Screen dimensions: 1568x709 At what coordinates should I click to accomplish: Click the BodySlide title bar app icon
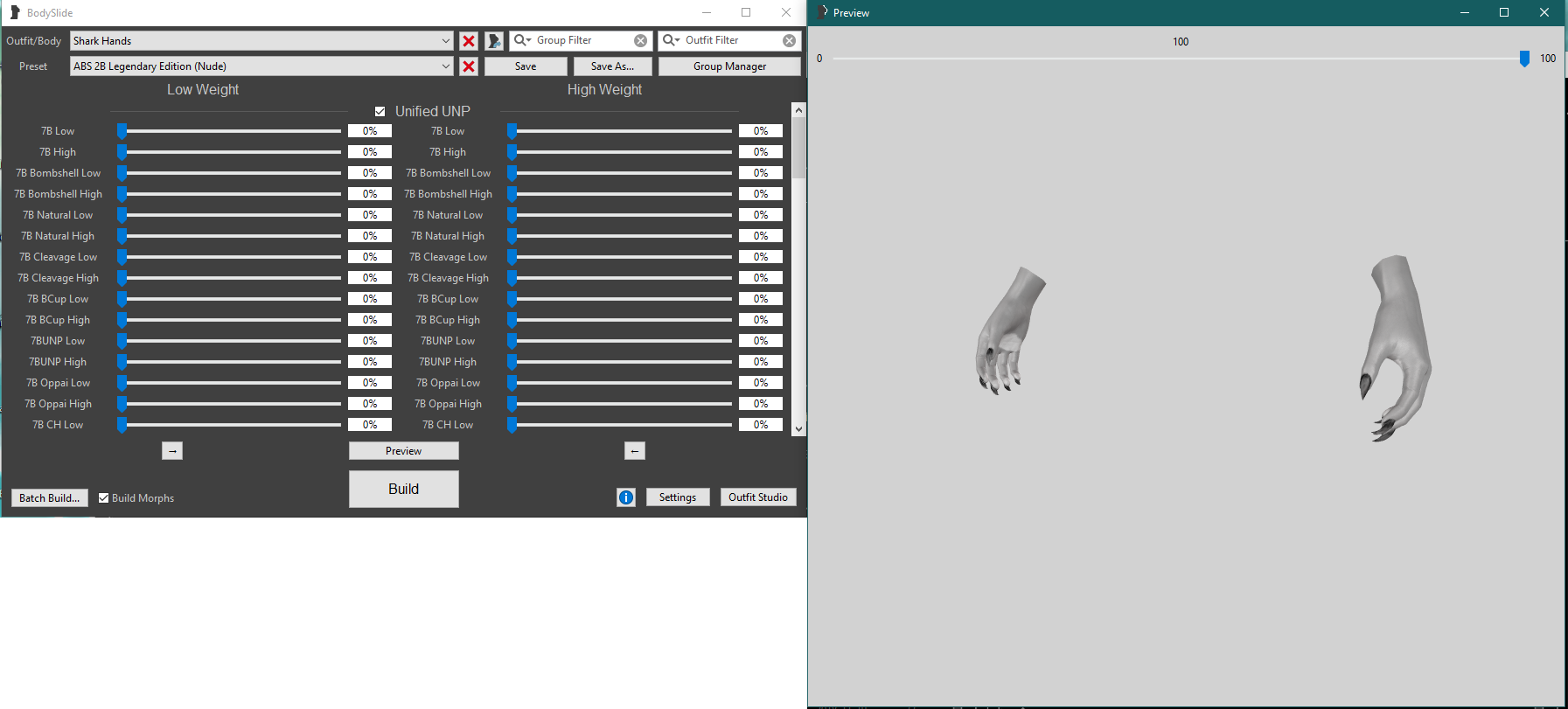15,13
